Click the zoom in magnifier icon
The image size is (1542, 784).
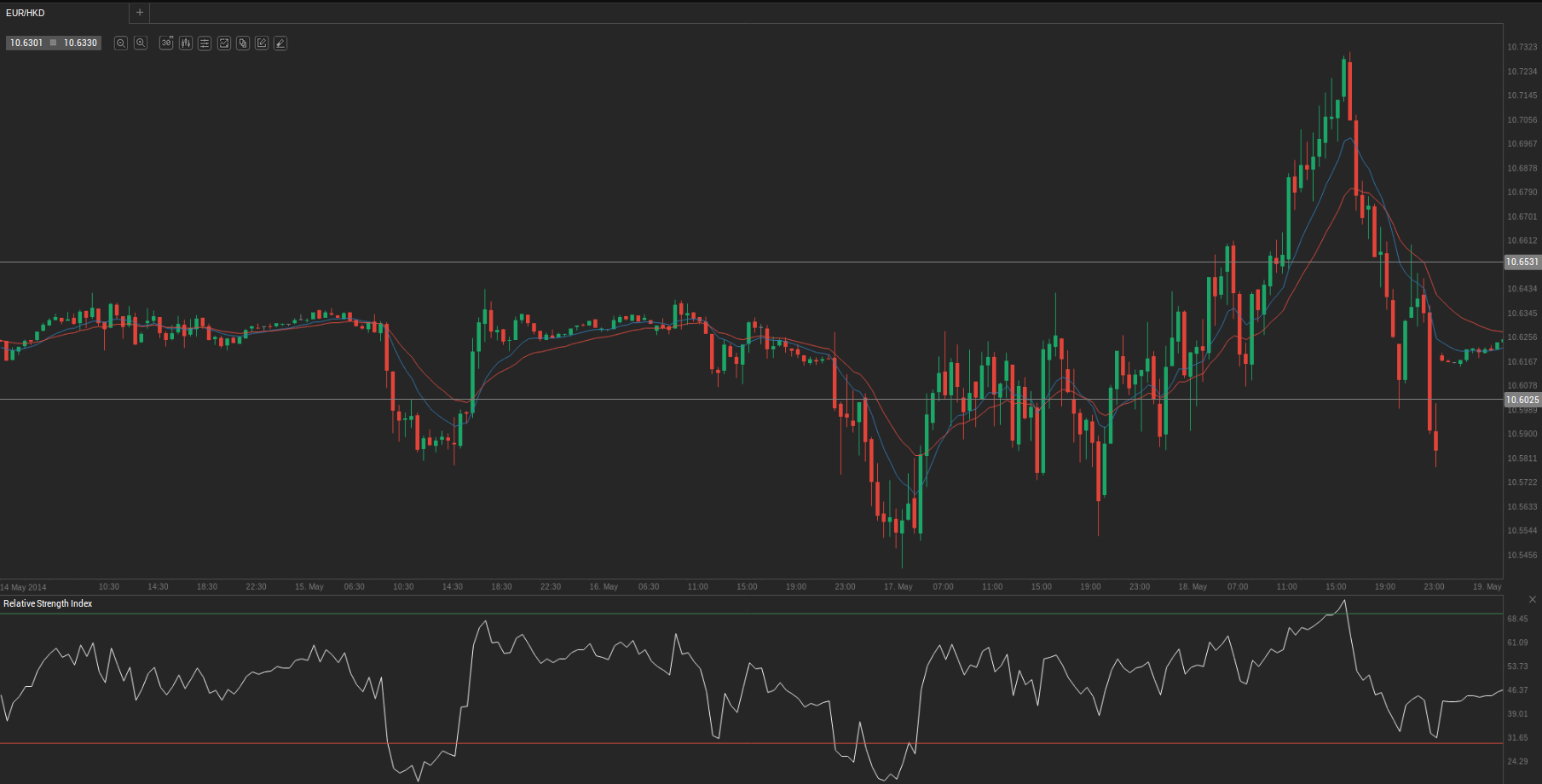[x=141, y=43]
